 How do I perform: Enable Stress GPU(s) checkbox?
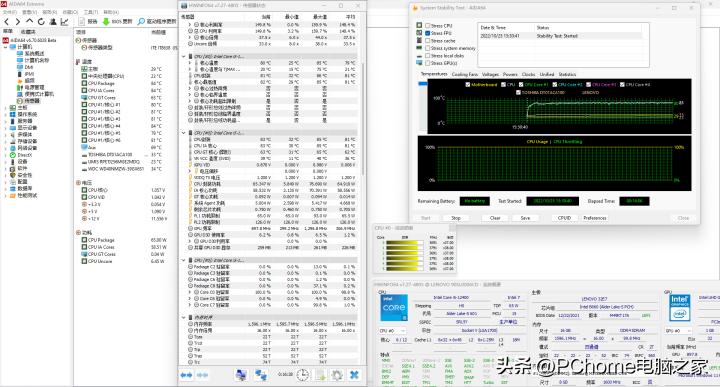pyautogui.click(x=428, y=63)
